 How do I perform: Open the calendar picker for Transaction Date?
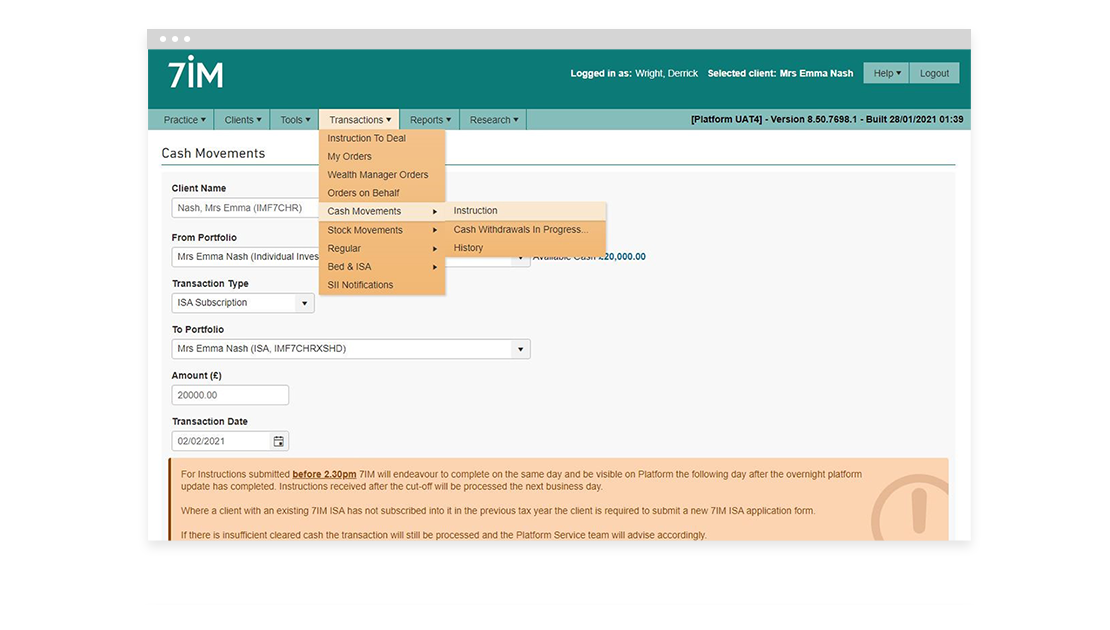tap(279, 441)
